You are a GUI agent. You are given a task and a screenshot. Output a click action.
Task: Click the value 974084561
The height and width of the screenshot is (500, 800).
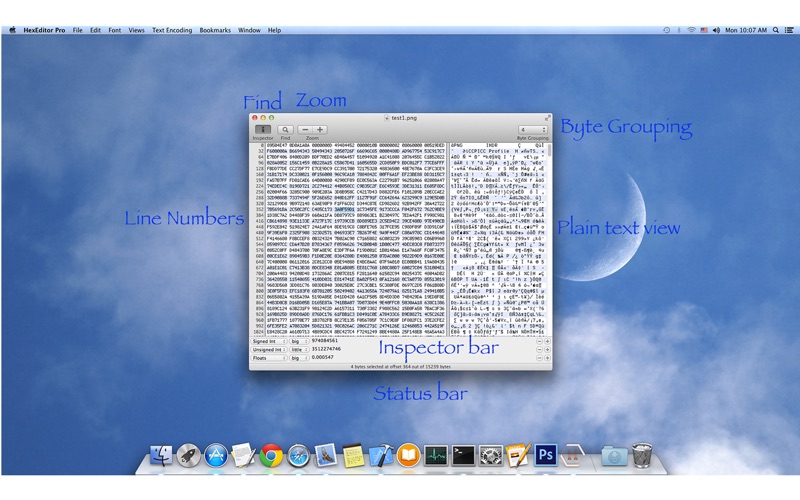[x=324, y=341]
